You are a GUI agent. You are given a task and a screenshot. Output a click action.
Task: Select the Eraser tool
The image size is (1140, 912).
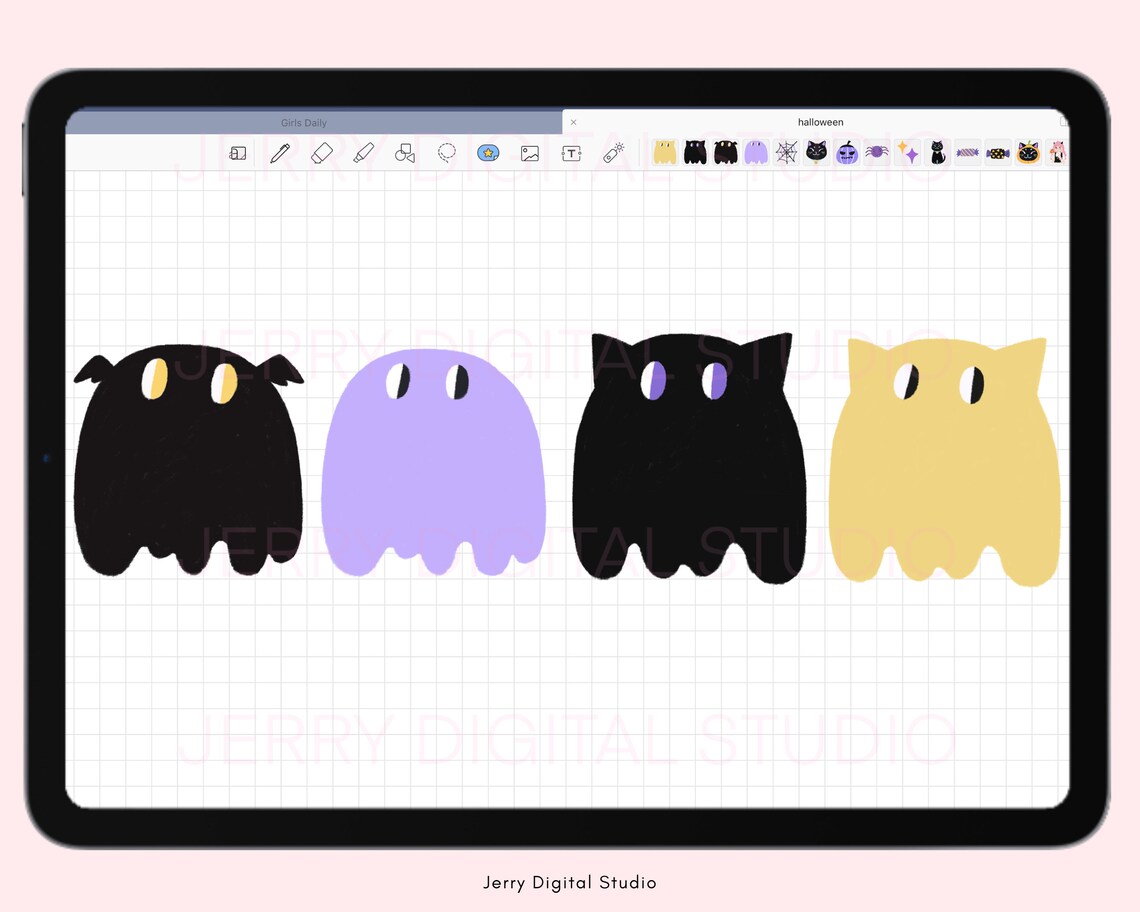click(x=322, y=152)
